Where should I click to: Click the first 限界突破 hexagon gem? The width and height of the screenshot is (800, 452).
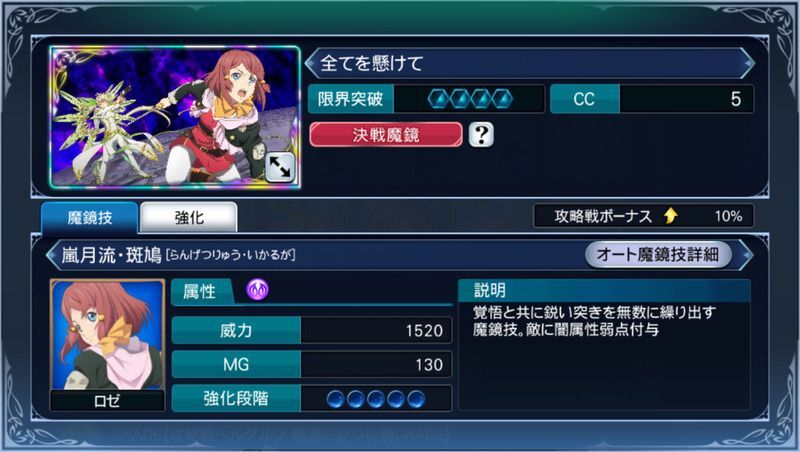(438, 99)
